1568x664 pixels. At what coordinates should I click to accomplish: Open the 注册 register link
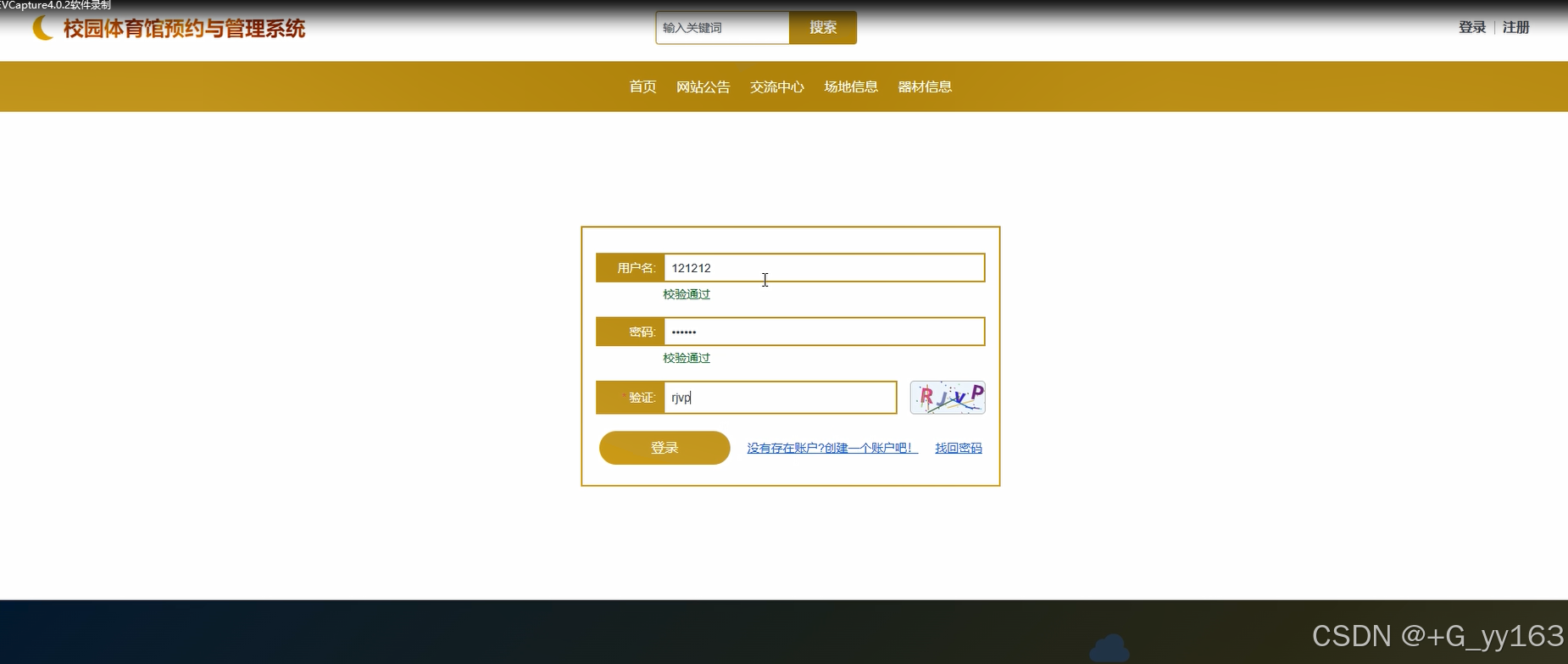coord(1516,27)
